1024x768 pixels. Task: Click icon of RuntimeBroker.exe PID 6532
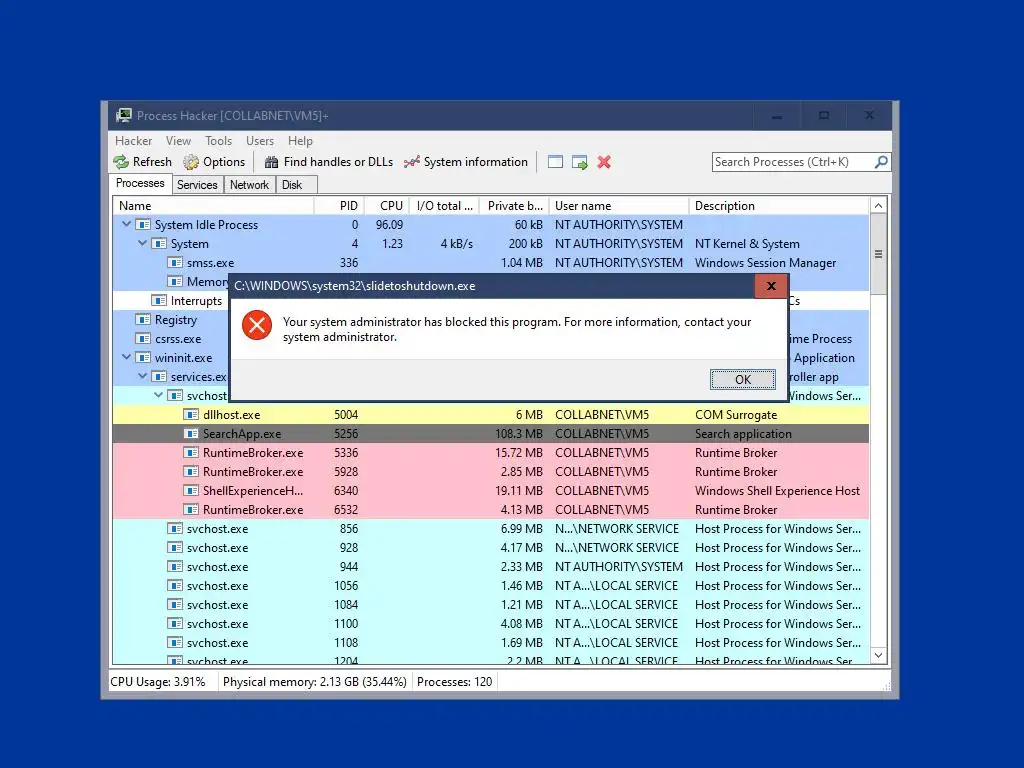coord(191,509)
